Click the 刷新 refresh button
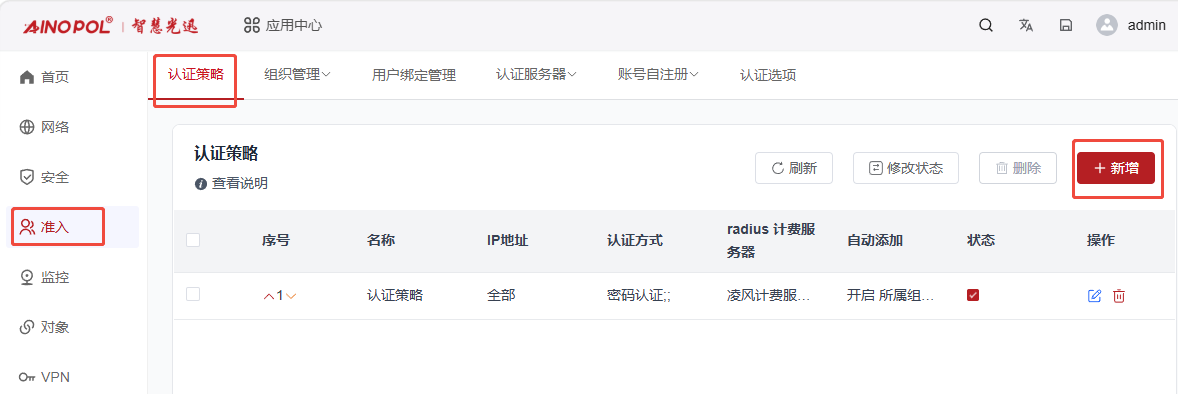Image resolution: width=1178 pixels, height=394 pixels. coord(794,168)
